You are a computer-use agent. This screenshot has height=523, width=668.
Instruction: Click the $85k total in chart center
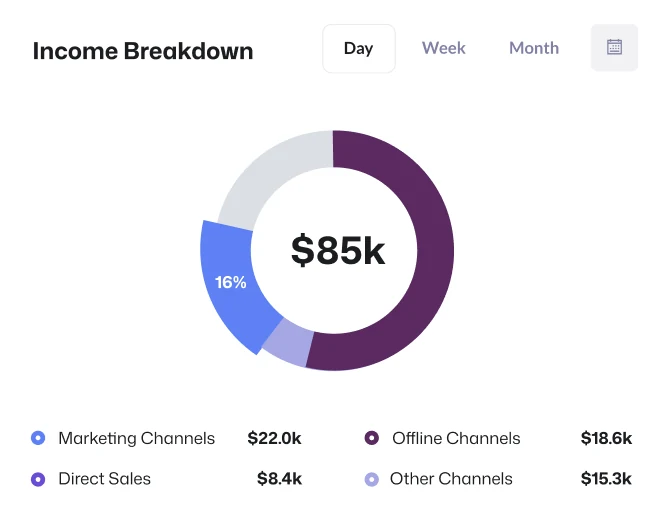(338, 250)
